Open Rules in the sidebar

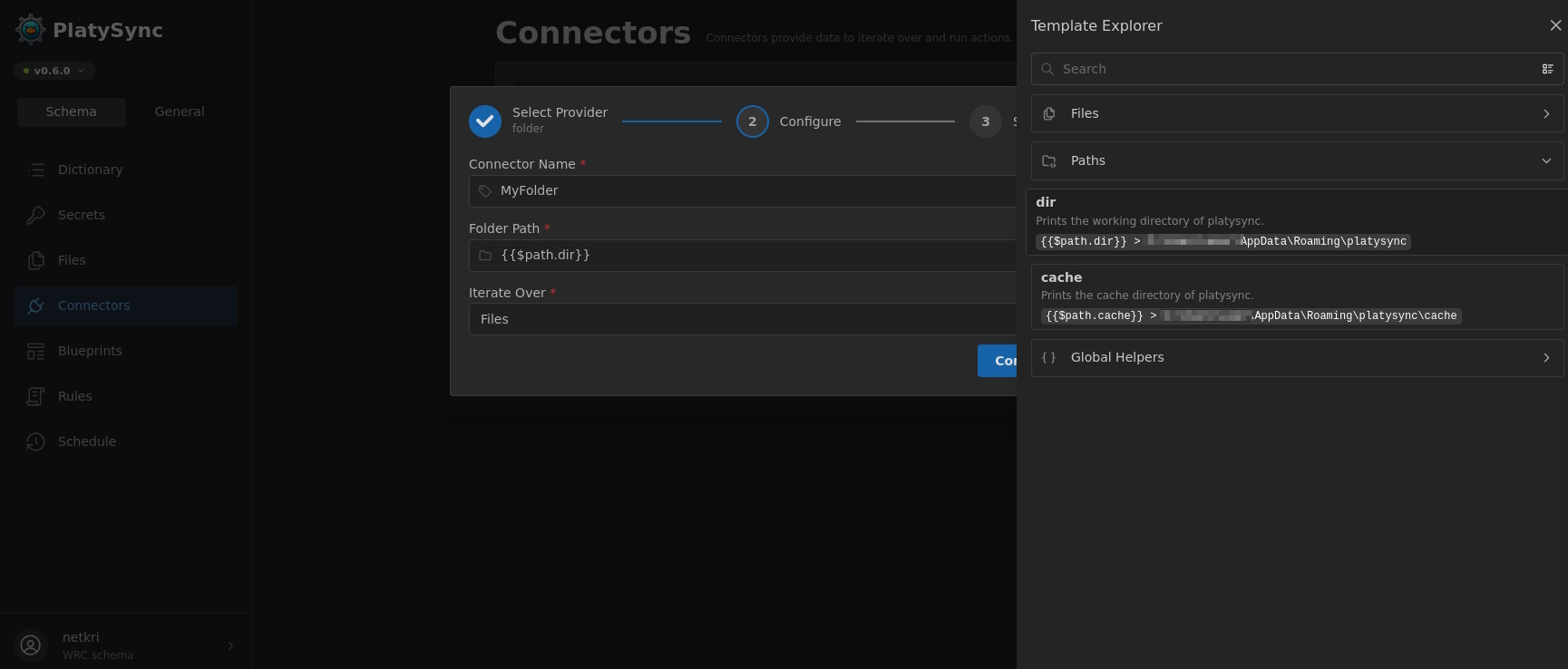pyautogui.click(x=125, y=396)
